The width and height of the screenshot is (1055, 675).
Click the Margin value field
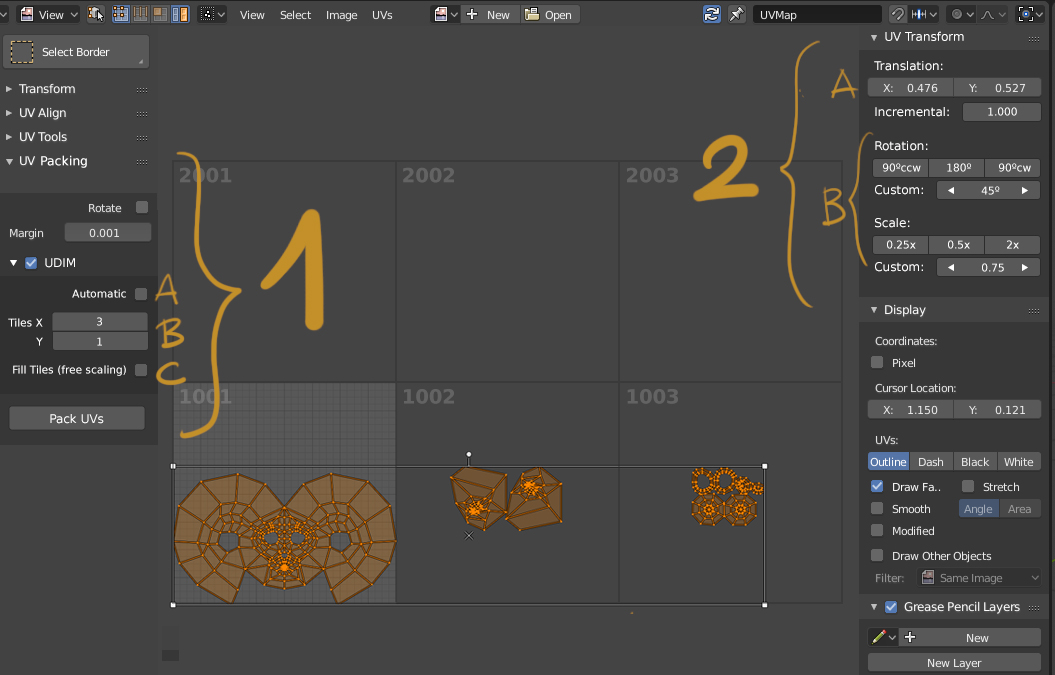coord(108,233)
